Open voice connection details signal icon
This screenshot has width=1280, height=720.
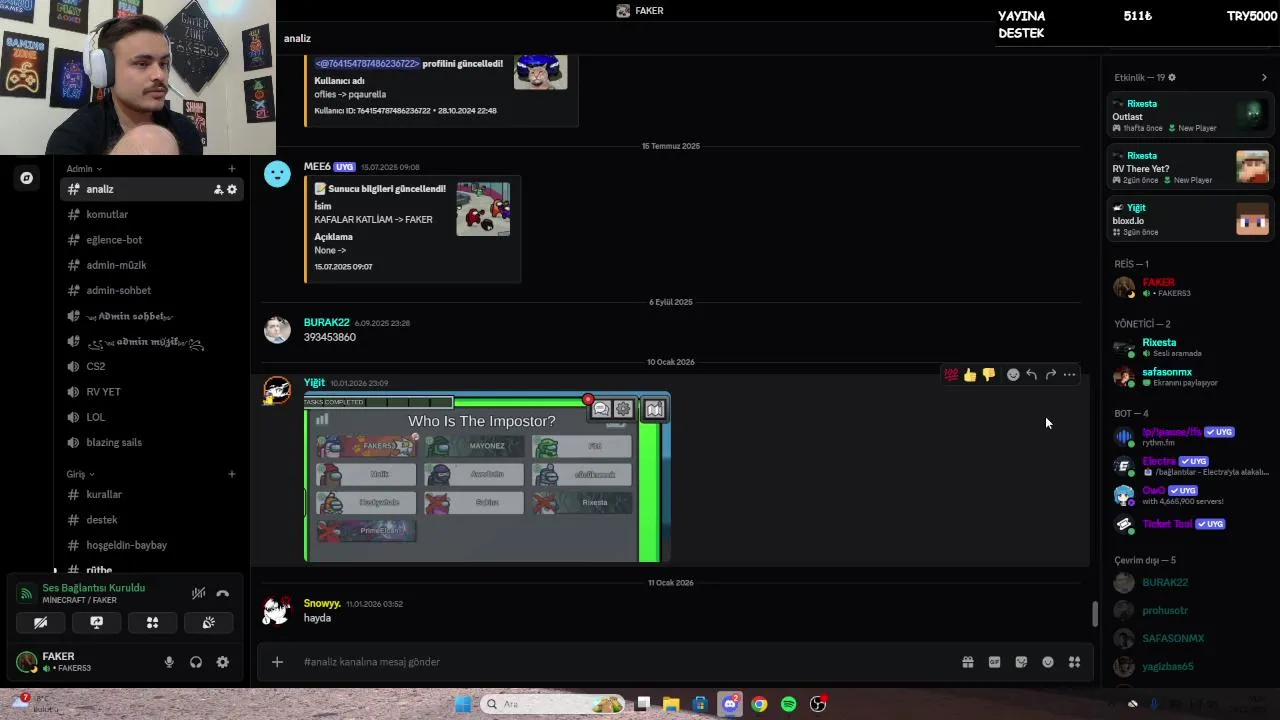click(x=26, y=594)
